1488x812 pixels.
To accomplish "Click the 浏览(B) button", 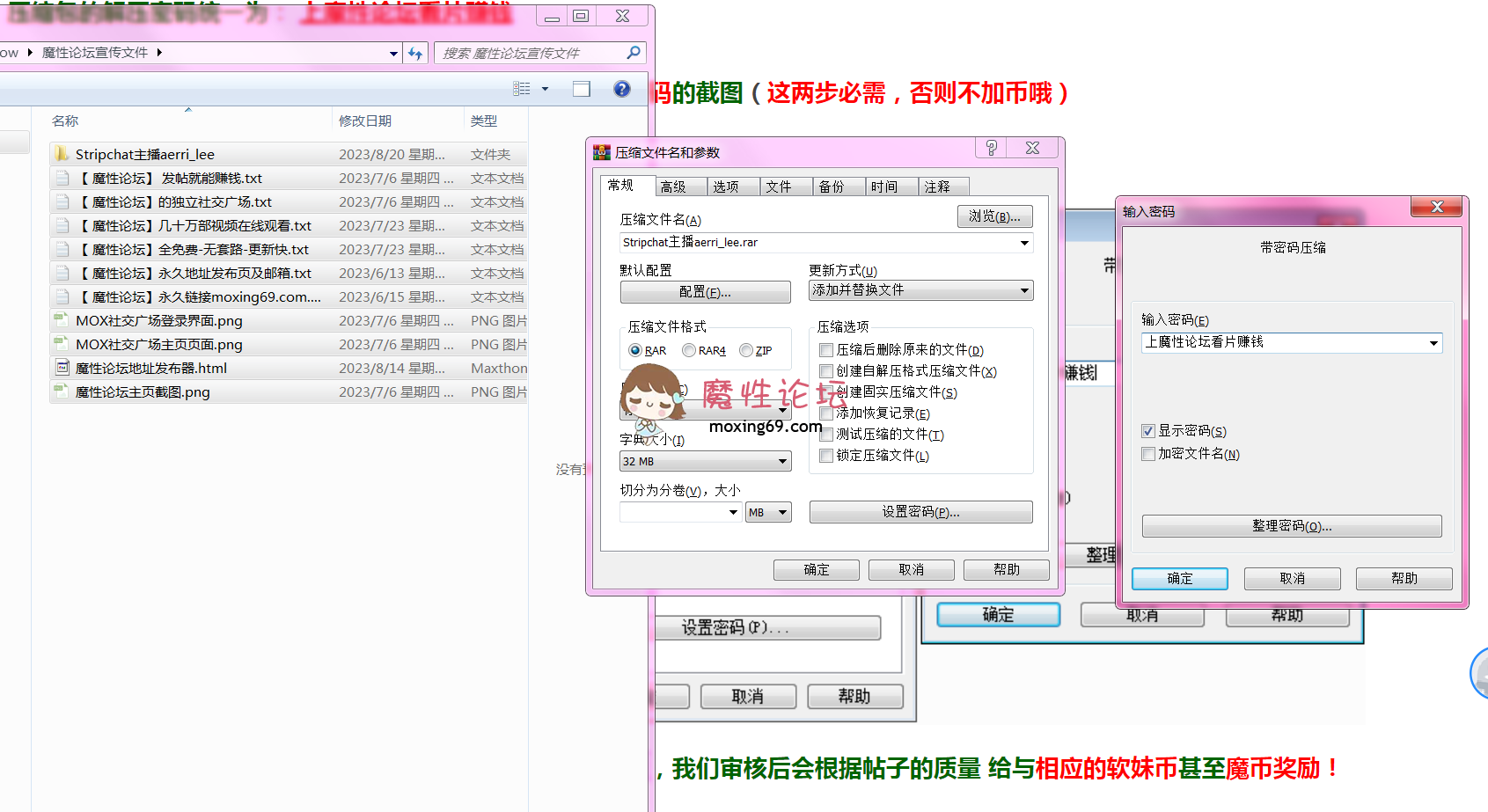I will pyautogui.click(x=994, y=216).
